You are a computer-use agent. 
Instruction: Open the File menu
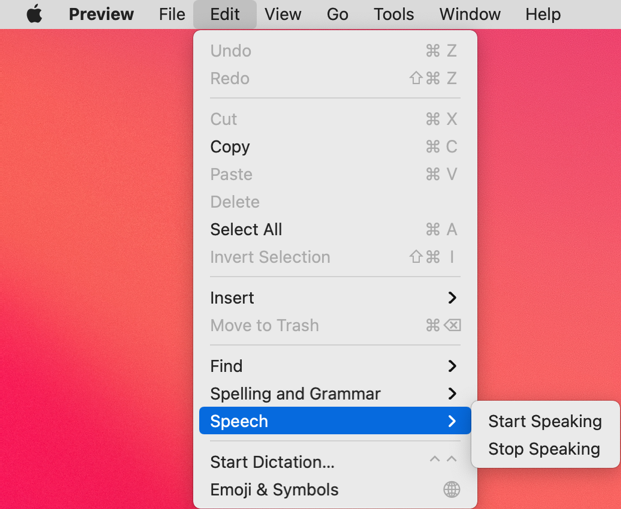(172, 14)
